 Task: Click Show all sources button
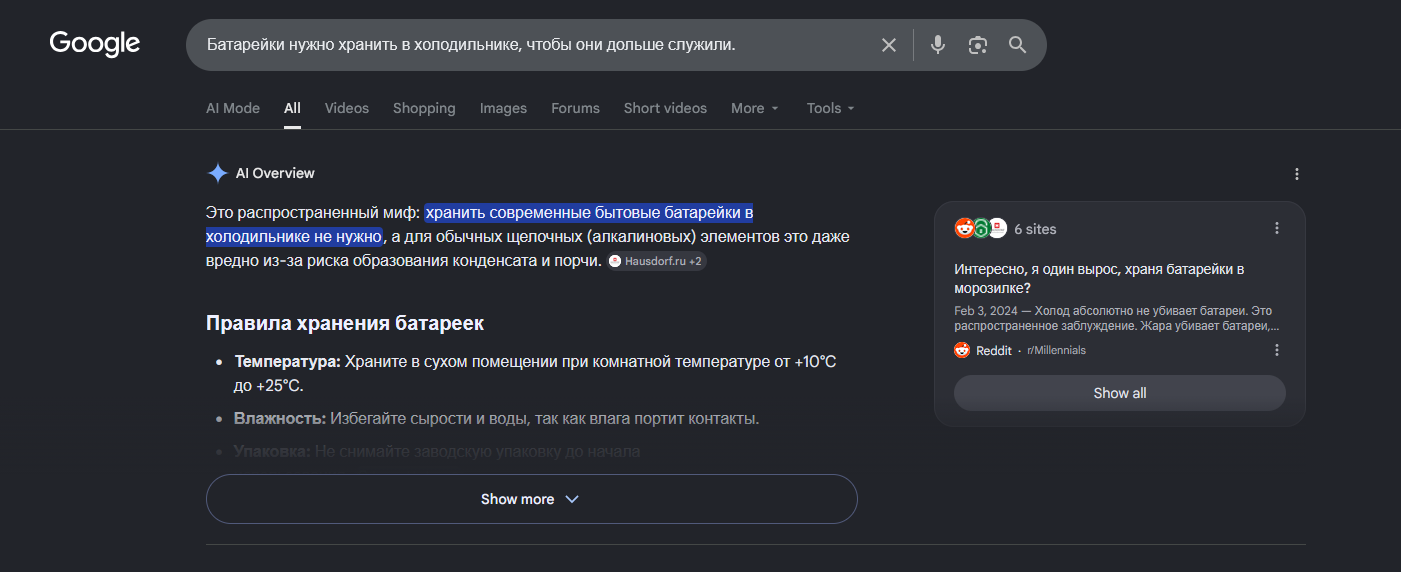click(x=1119, y=393)
